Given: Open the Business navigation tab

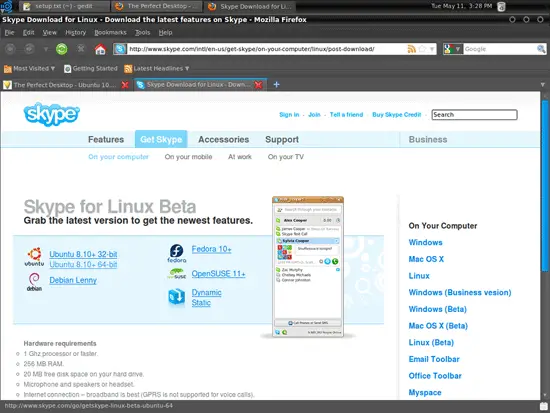Looking at the screenshot, I should [x=428, y=139].
